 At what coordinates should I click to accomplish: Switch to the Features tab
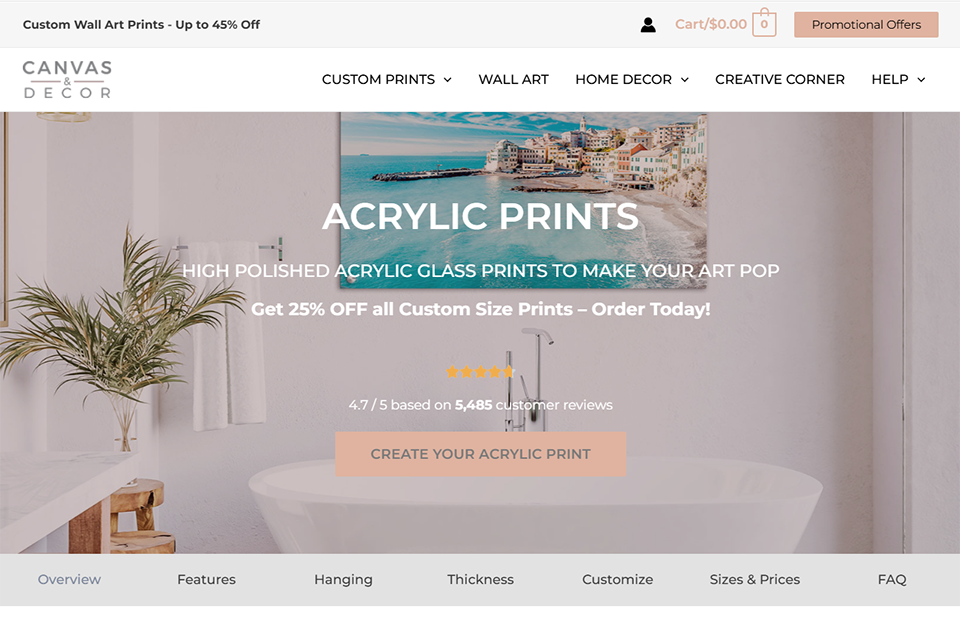pos(206,579)
